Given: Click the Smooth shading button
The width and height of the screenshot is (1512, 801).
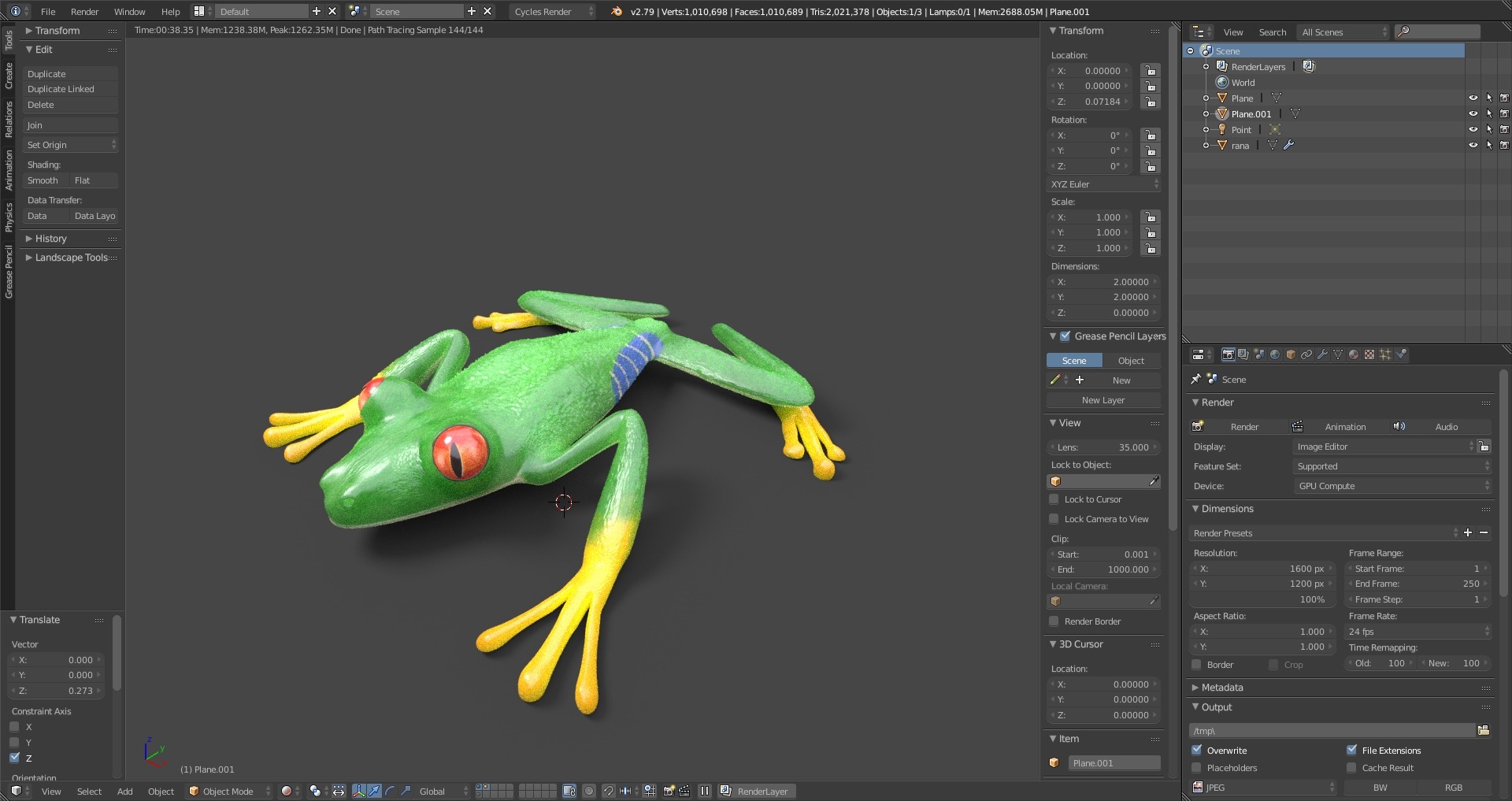Looking at the screenshot, I should coord(46,180).
